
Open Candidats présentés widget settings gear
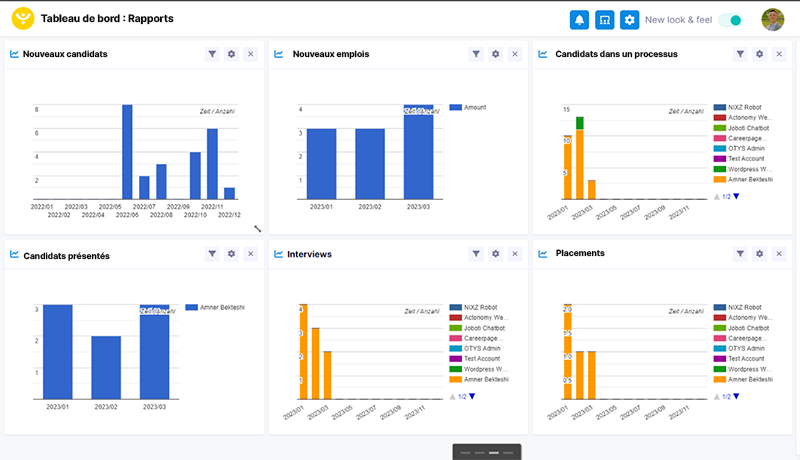(x=231, y=255)
